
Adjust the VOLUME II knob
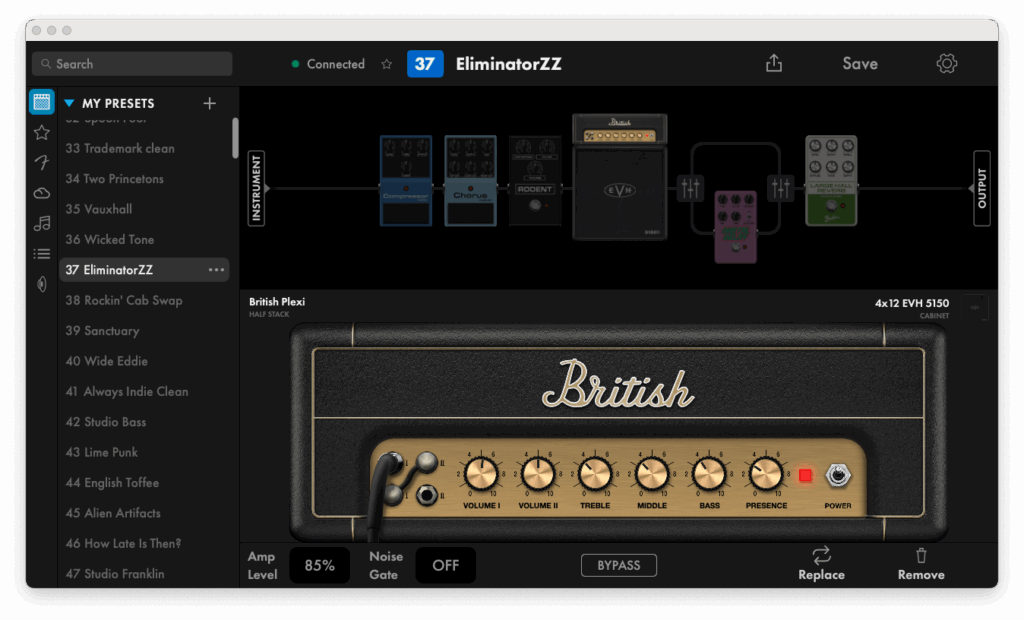[538, 474]
